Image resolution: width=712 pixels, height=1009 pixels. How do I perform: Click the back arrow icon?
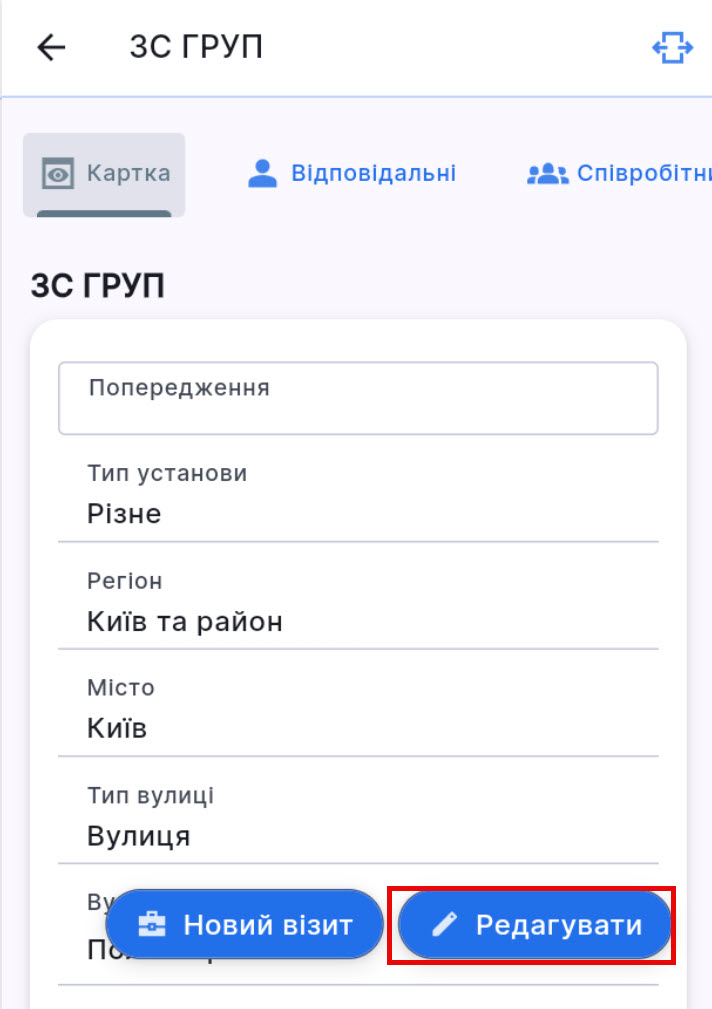tap(50, 48)
